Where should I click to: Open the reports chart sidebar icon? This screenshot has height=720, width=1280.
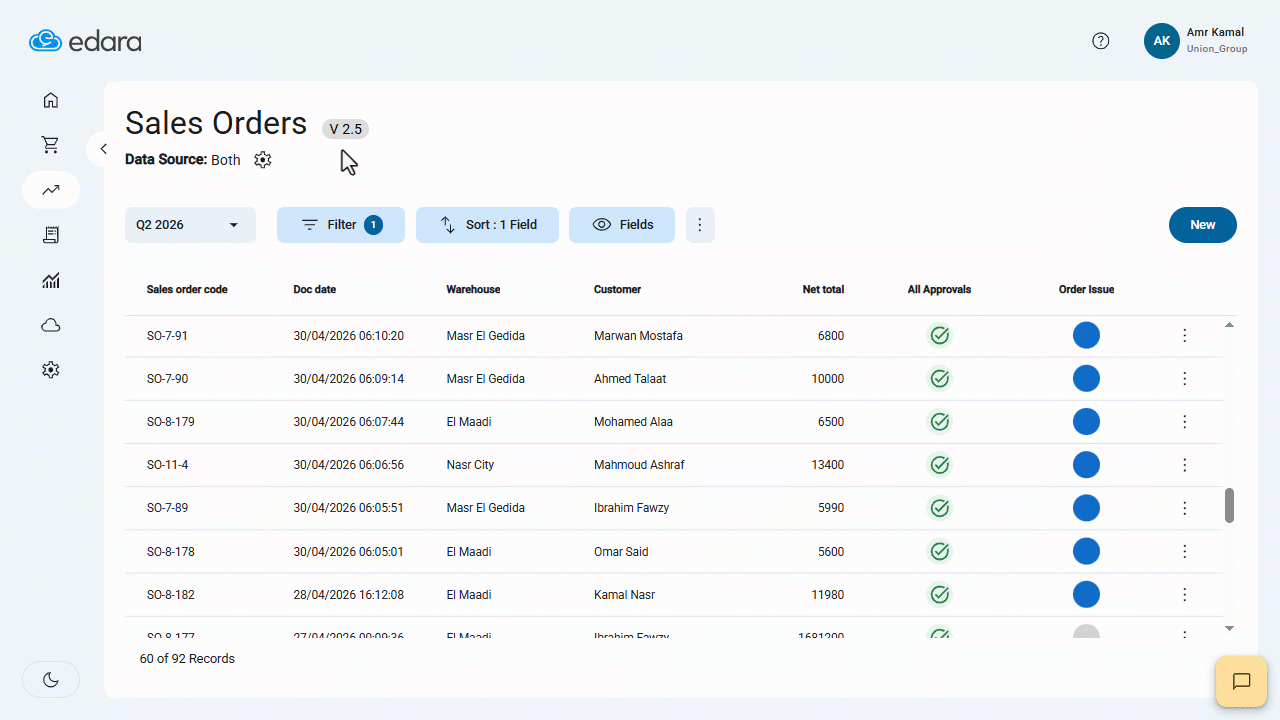(x=51, y=280)
